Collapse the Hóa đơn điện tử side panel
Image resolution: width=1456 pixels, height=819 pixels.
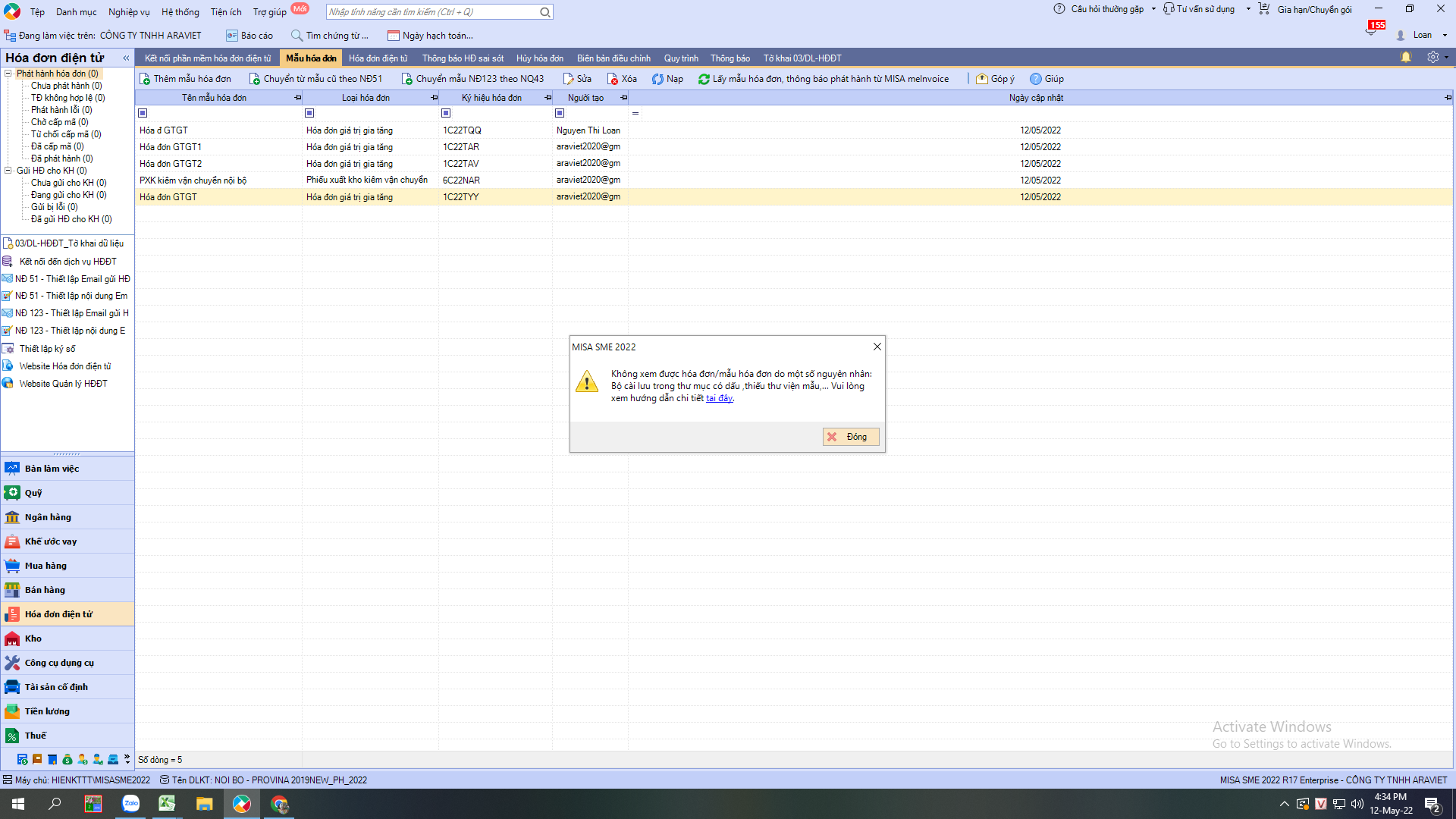pos(126,58)
